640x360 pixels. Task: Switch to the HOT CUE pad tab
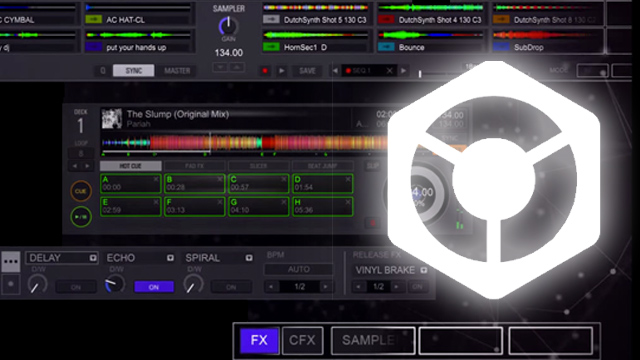pyautogui.click(x=131, y=166)
